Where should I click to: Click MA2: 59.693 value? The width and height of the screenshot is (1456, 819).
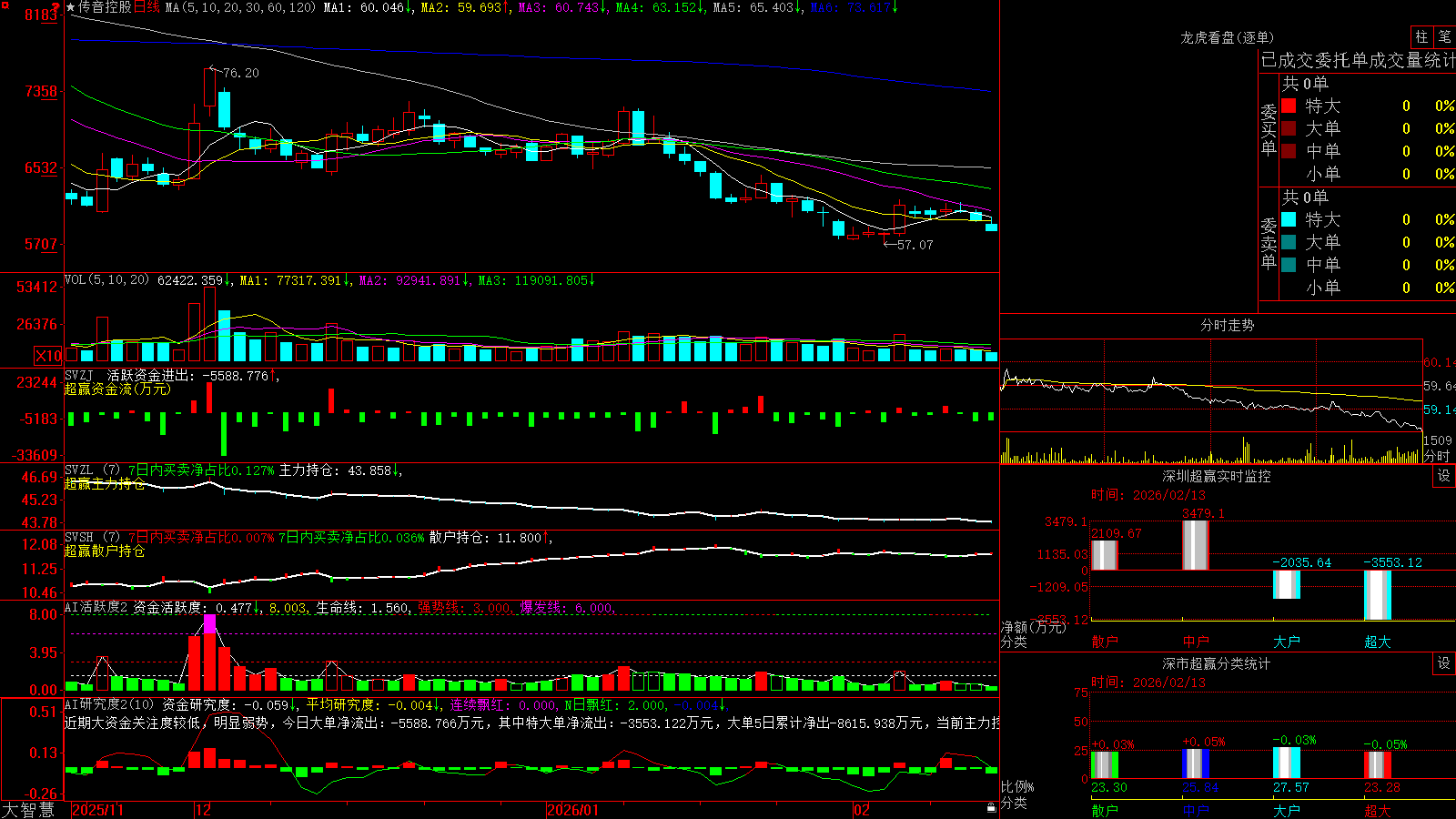pyautogui.click(x=465, y=7)
